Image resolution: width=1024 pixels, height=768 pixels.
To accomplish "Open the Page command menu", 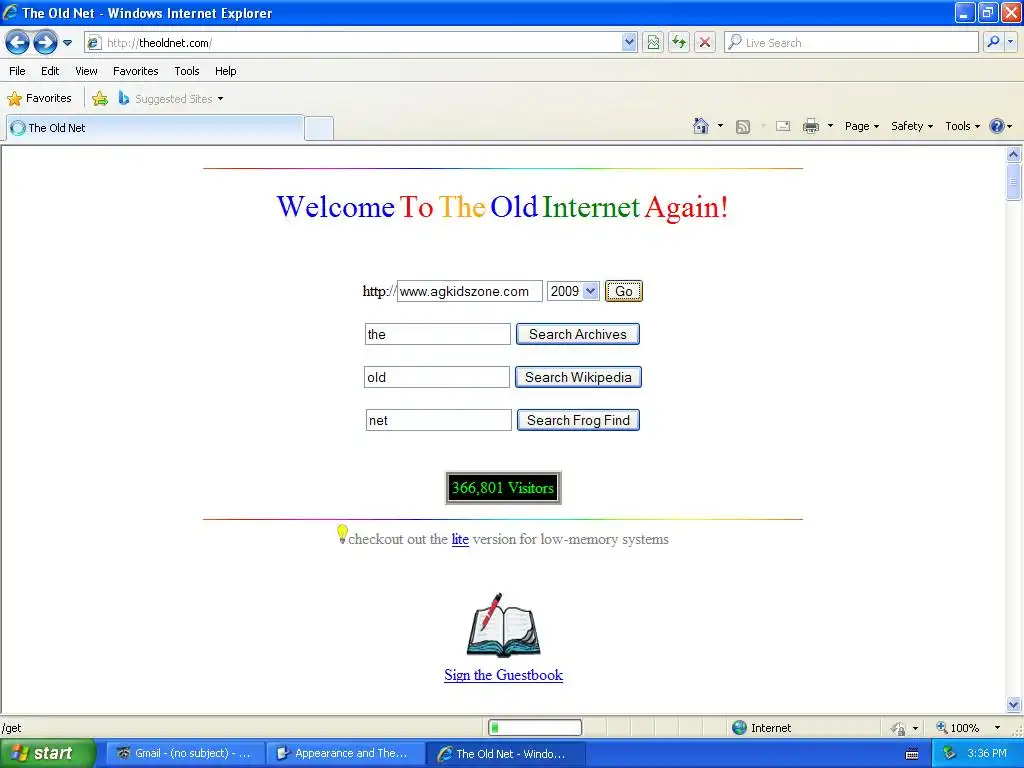I will [862, 126].
